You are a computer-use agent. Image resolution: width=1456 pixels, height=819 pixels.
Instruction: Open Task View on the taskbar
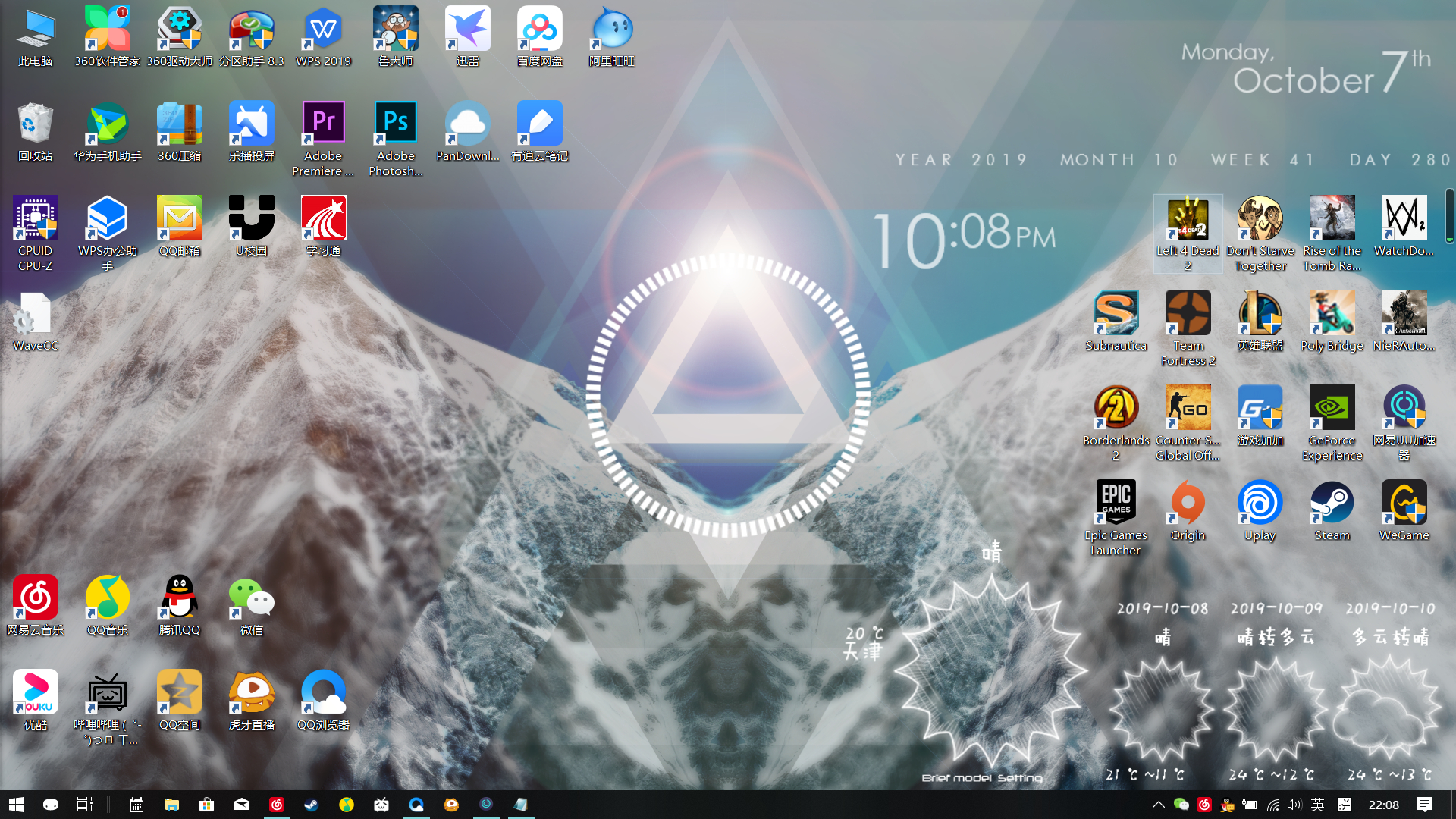[x=85, y=805]
